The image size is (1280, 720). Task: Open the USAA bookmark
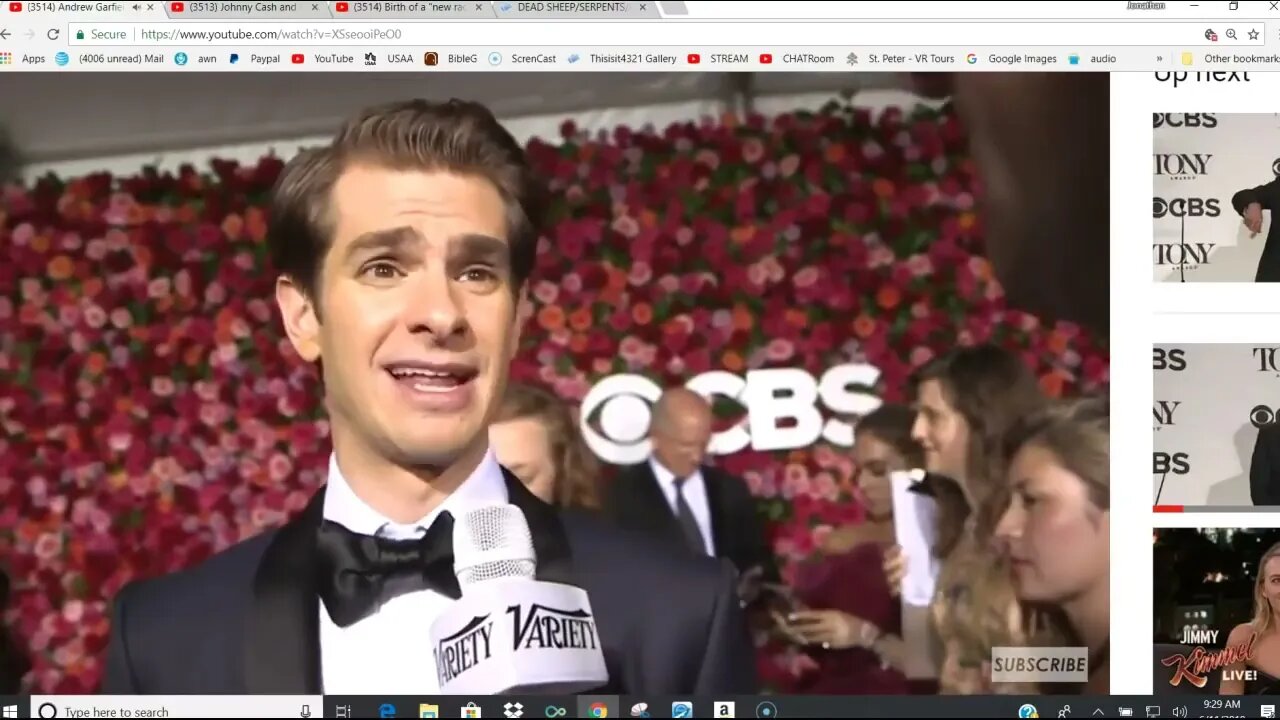[x=388, y=59]
